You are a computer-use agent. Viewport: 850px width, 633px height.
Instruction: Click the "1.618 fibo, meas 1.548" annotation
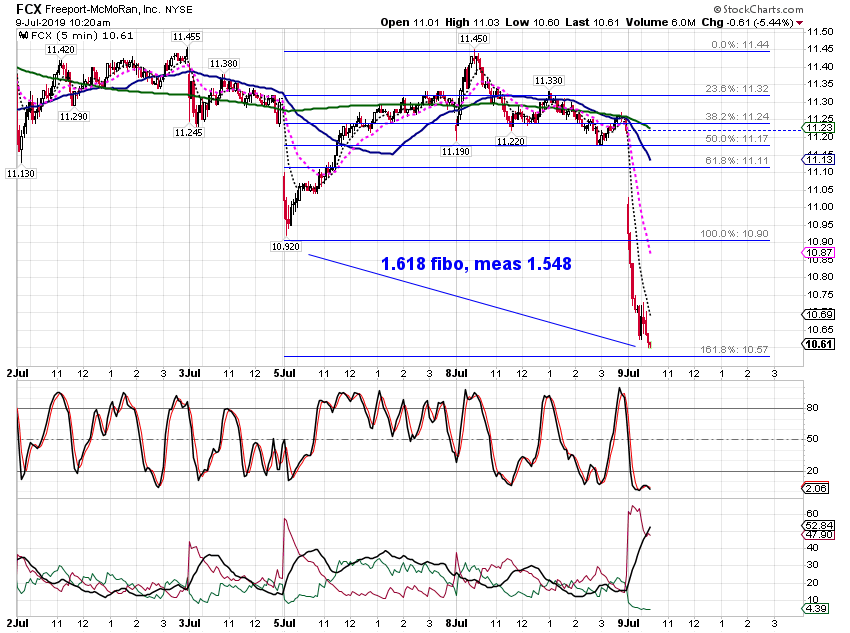click(x=476, y=264)
